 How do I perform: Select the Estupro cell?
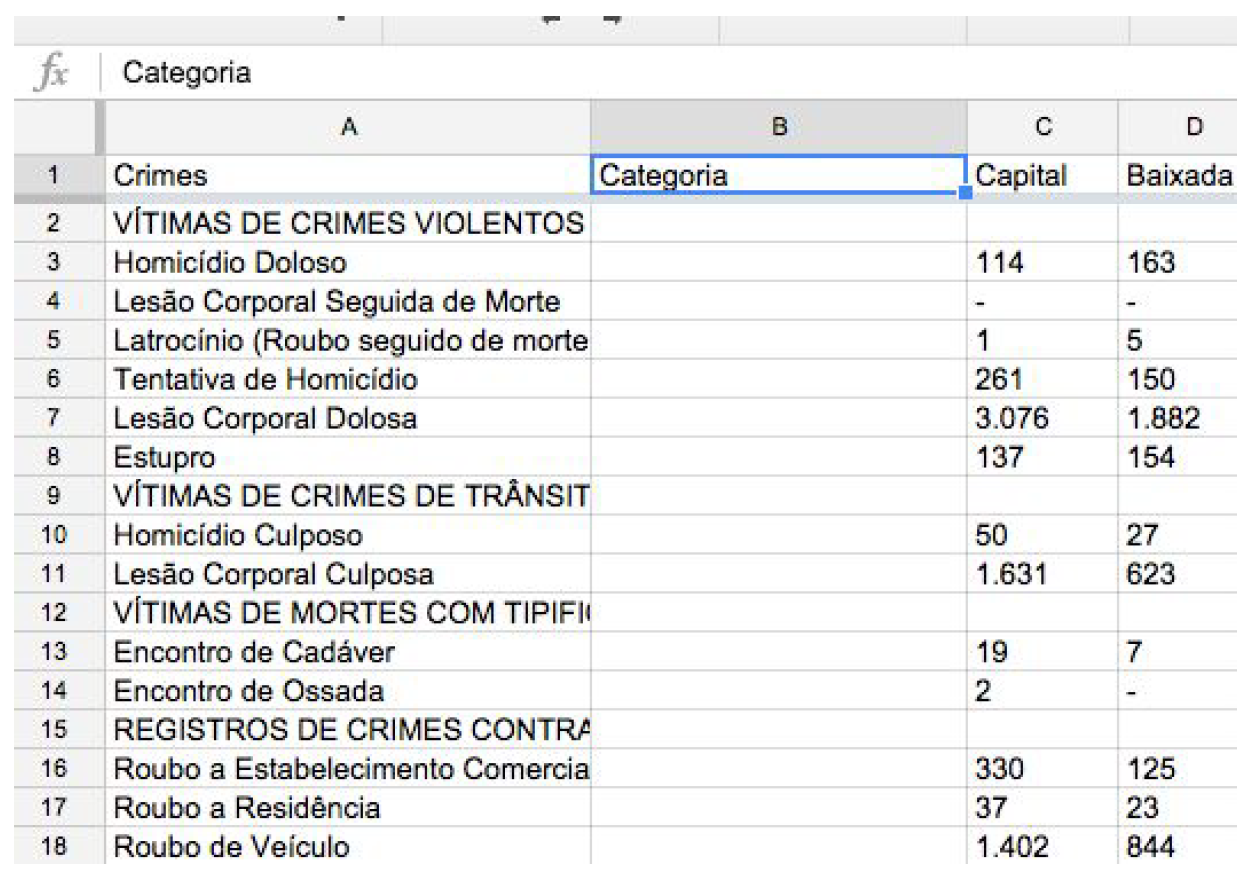348,458
